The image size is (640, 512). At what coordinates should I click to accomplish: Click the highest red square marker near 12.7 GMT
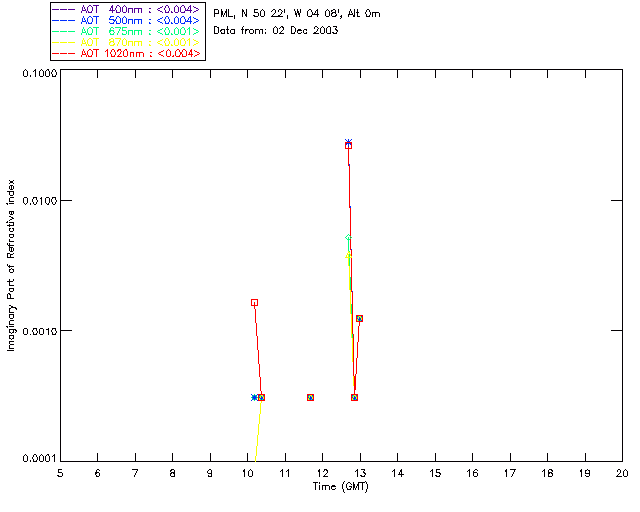coord(348,145)
